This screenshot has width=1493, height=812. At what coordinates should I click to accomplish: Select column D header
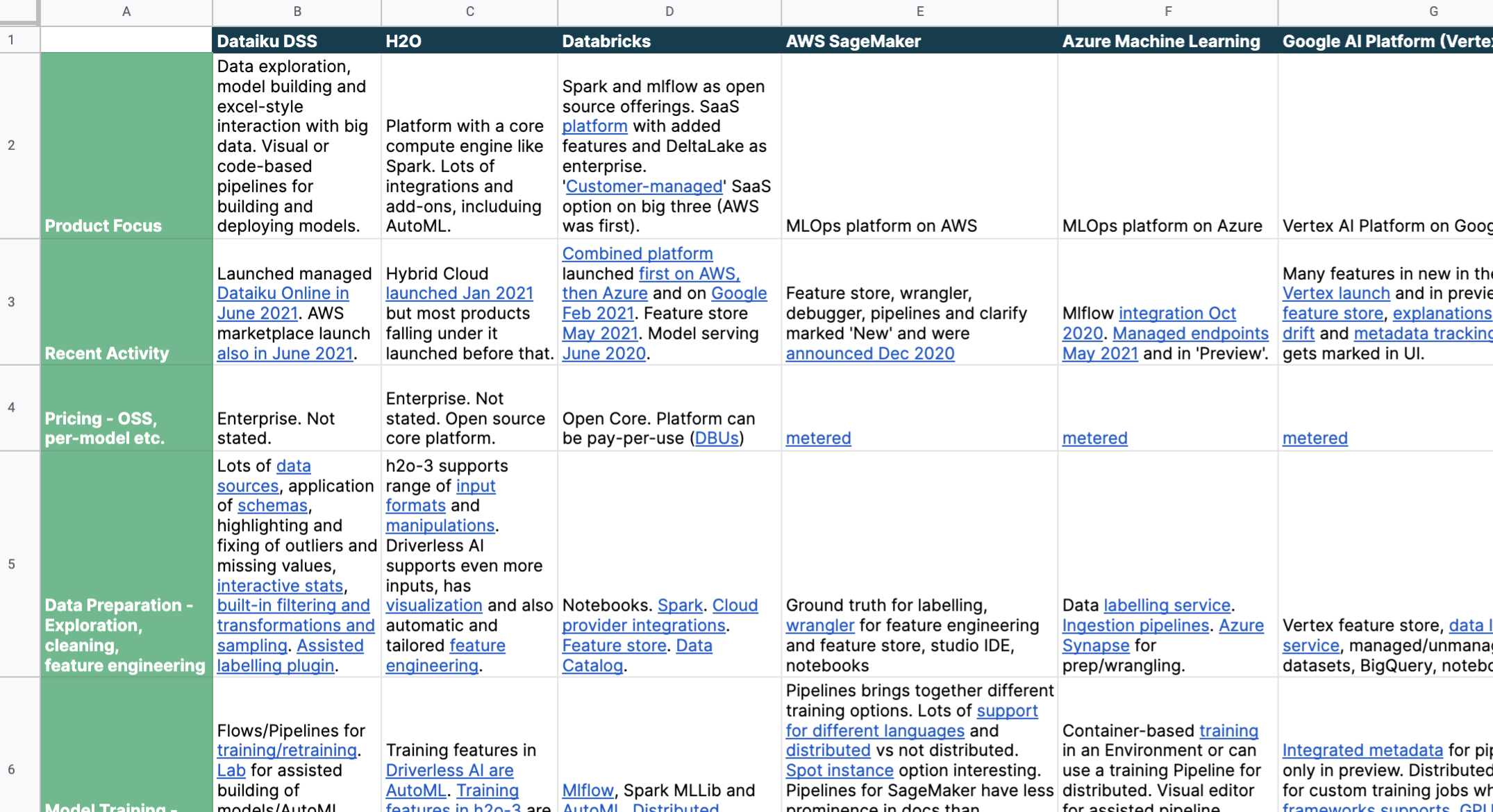(x=669, y=12)
